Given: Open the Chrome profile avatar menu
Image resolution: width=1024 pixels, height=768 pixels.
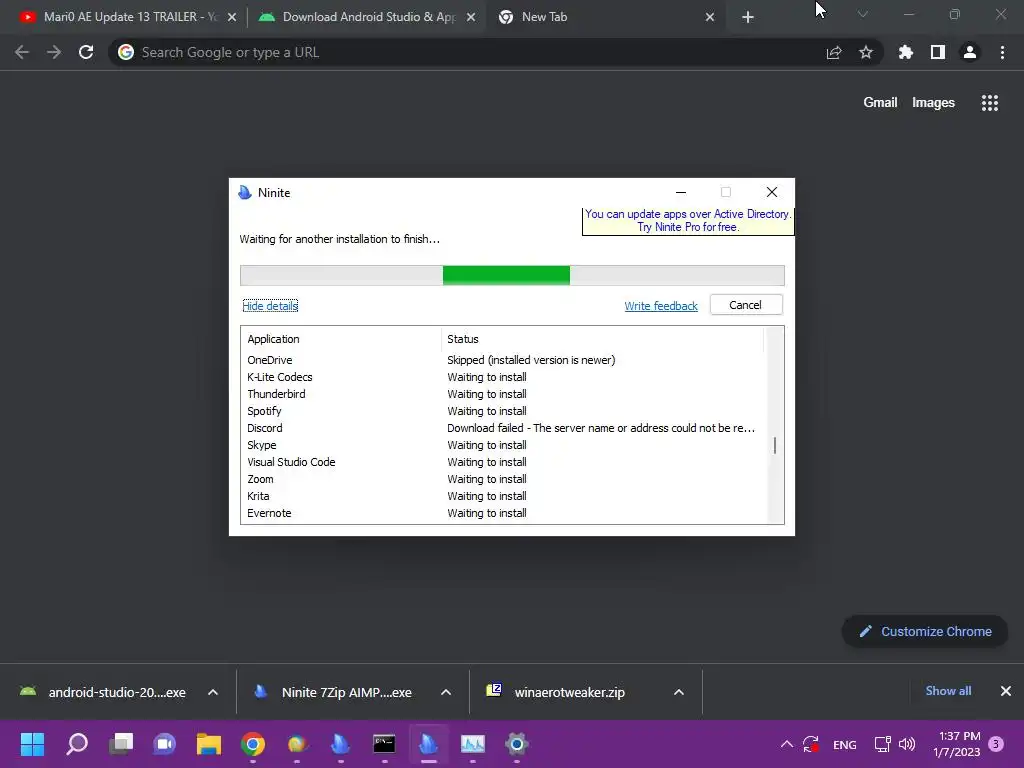Looking at the screenshot, I should tap(970, 52).
